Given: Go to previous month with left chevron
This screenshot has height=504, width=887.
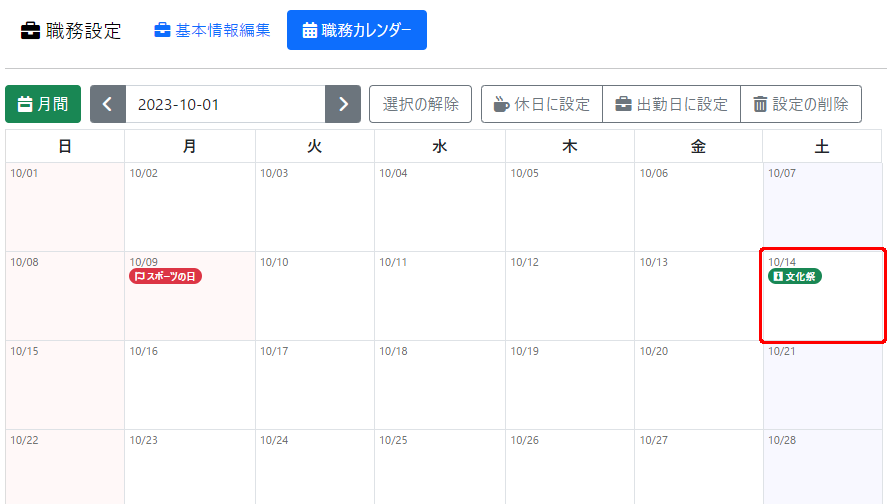Looking at the screenshot, I should (107, 104).
